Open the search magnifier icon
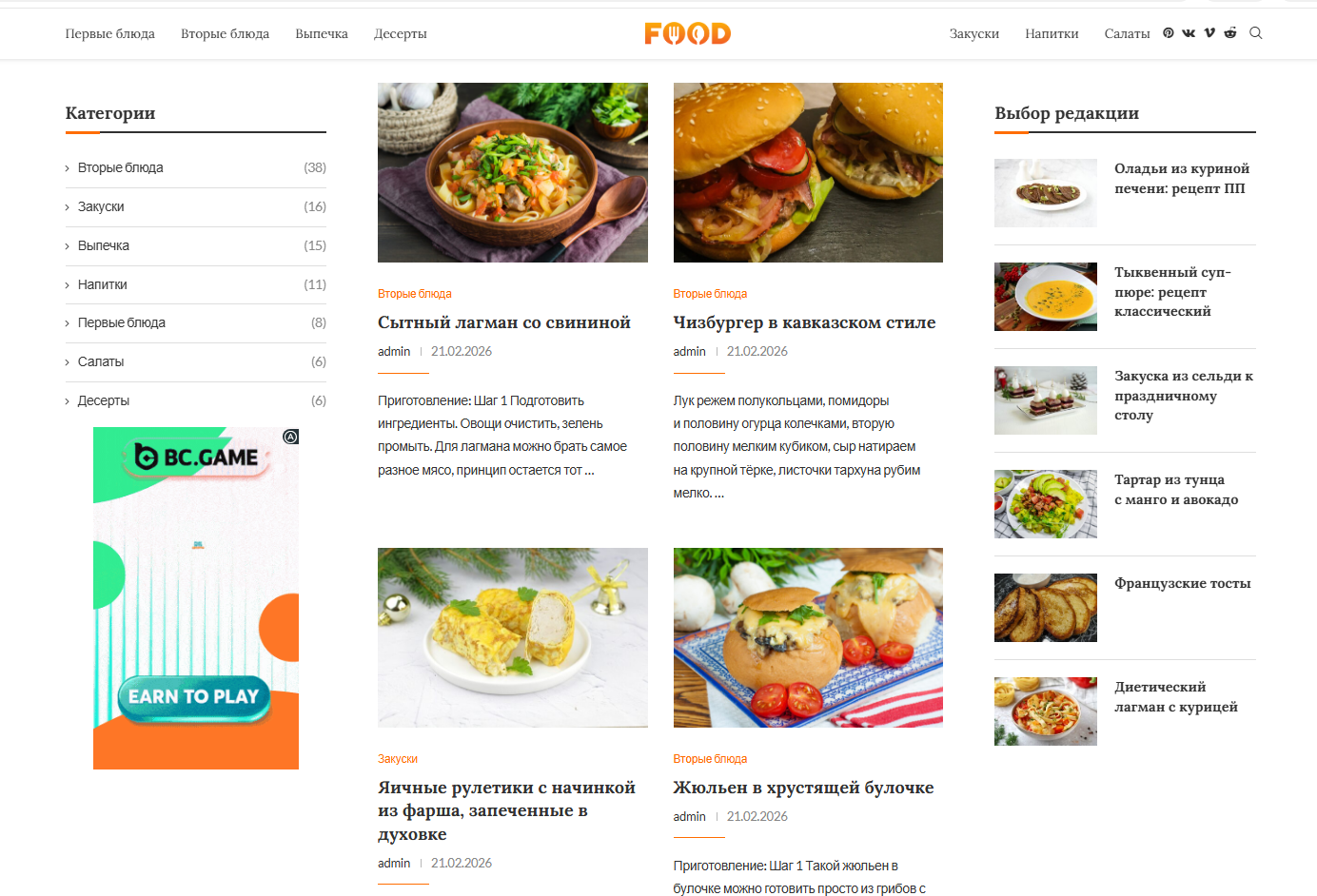 1256,33
